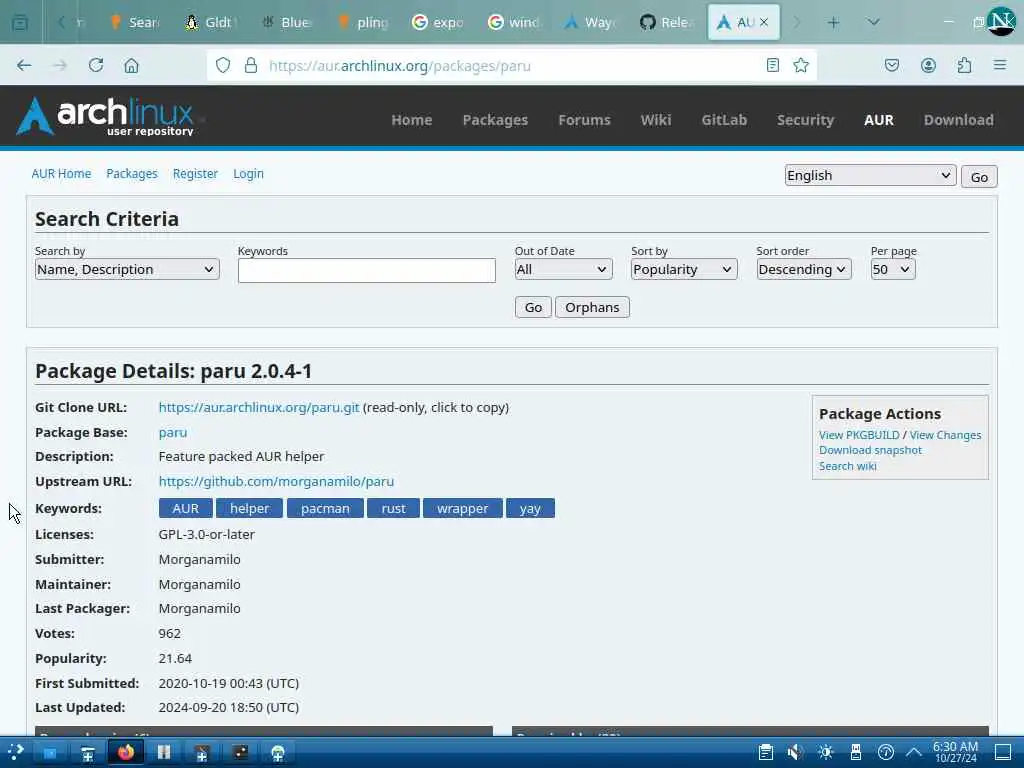Open the Search by dropdown
Viewport: 1024px width, 768px height.
(127, 269)
